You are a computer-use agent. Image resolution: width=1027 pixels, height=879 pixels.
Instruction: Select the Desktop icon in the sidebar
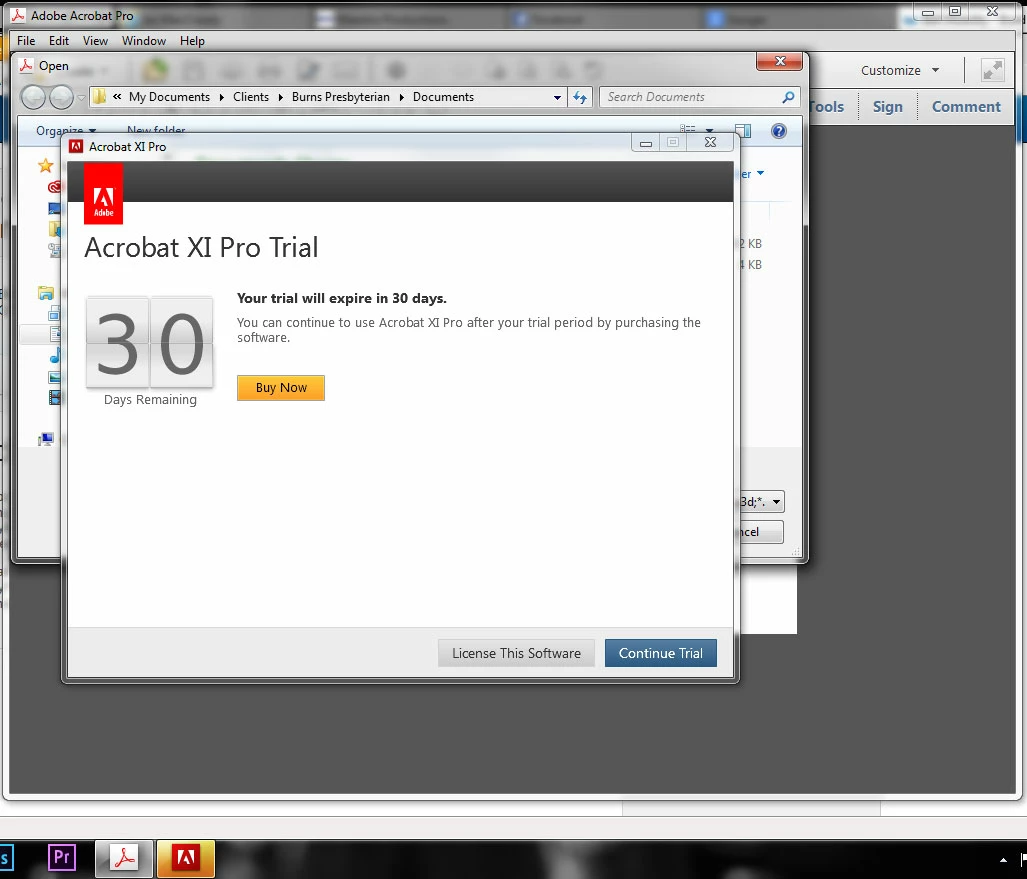tap(54, 208)
